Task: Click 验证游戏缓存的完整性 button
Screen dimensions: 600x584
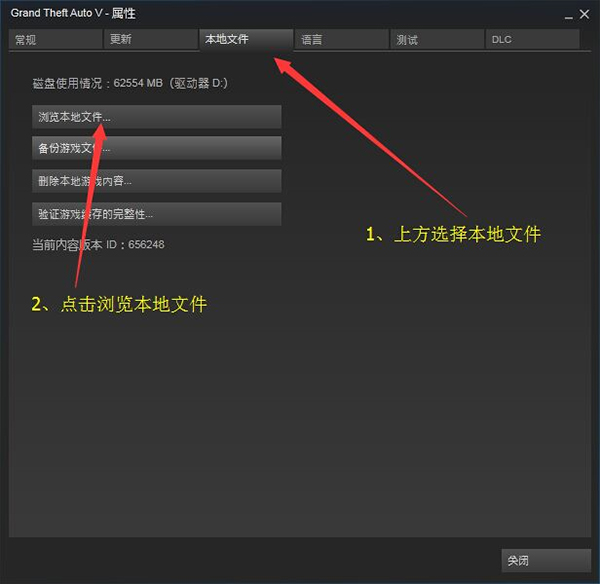Action: [x=157, y=214]
